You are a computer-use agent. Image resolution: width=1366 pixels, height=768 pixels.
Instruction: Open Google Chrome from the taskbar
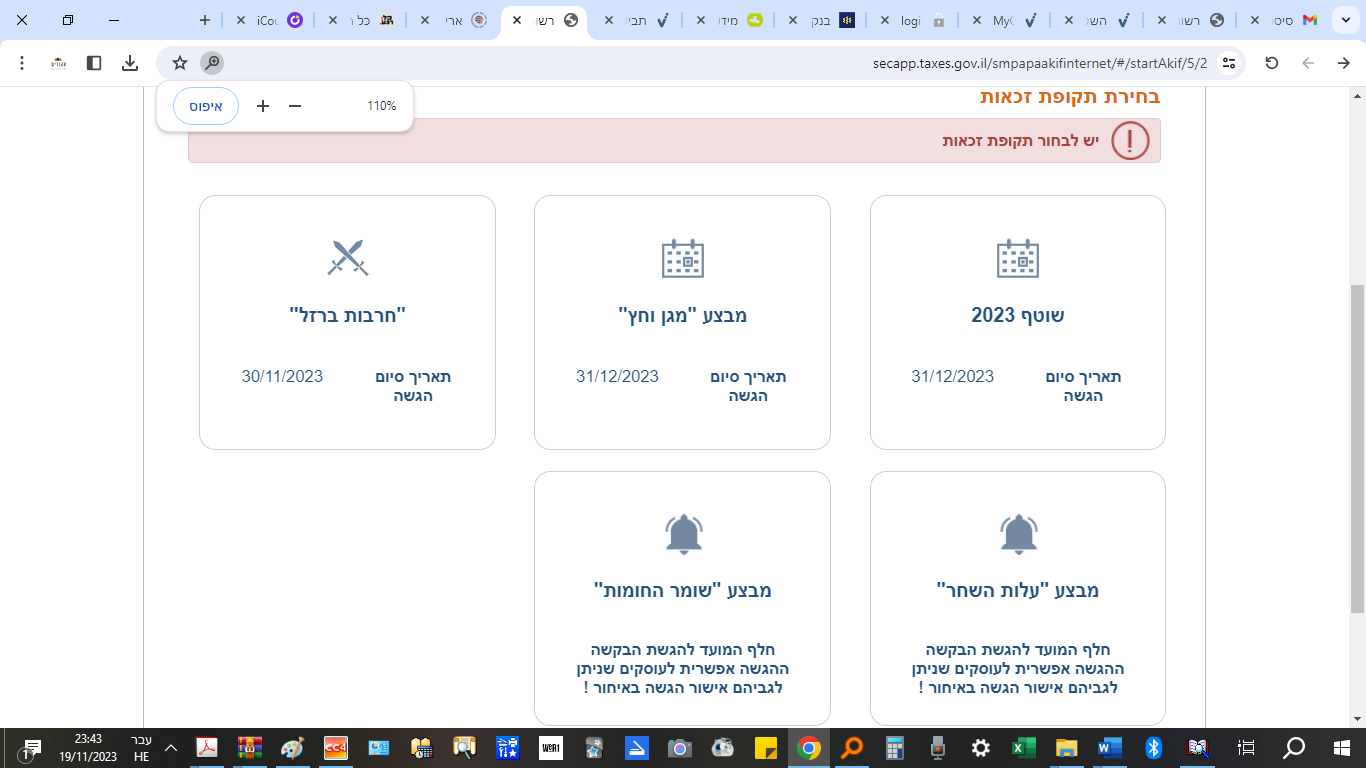point(809,748)
